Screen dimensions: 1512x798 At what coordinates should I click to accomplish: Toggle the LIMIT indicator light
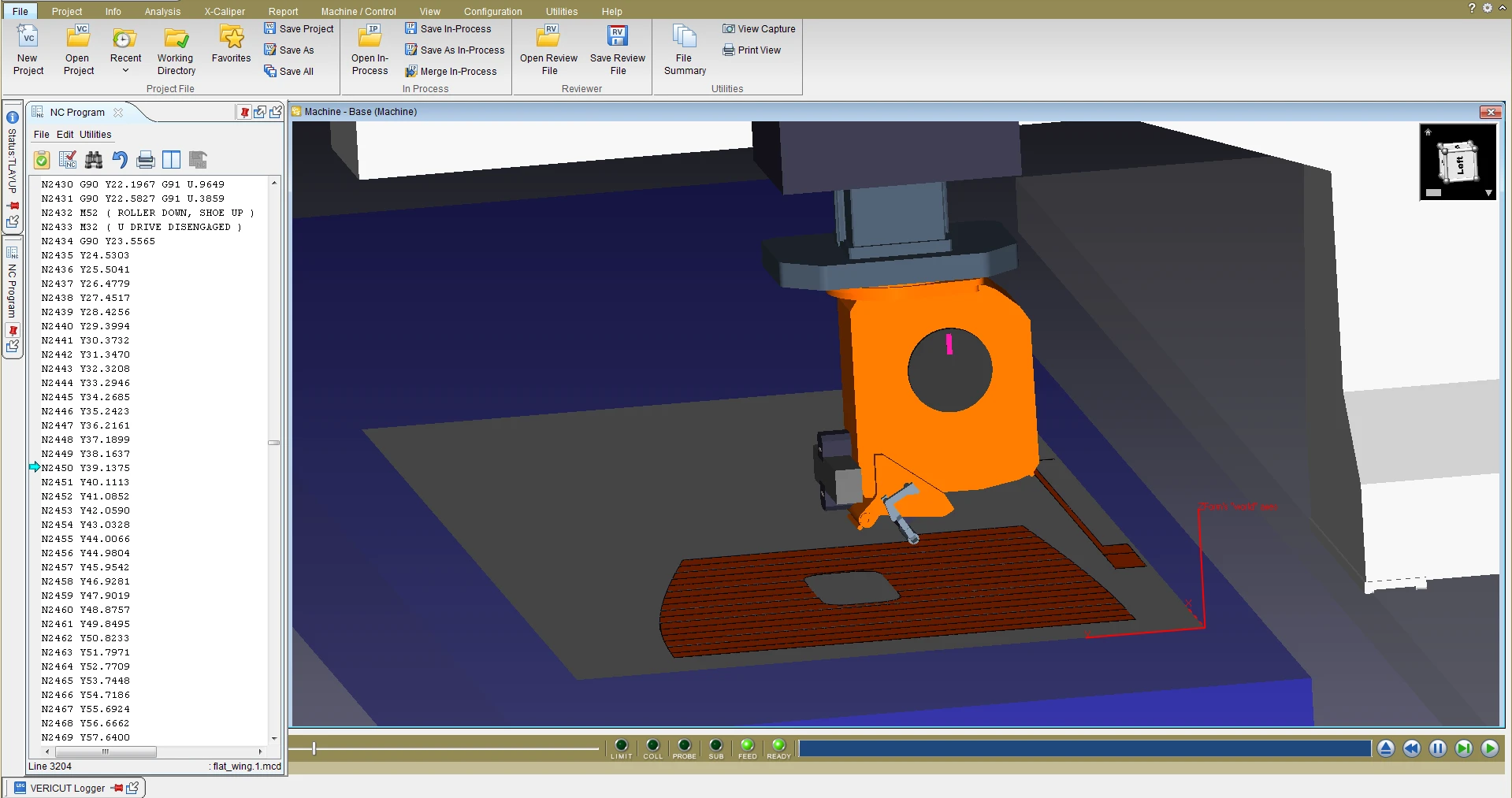tap(621, 745)
